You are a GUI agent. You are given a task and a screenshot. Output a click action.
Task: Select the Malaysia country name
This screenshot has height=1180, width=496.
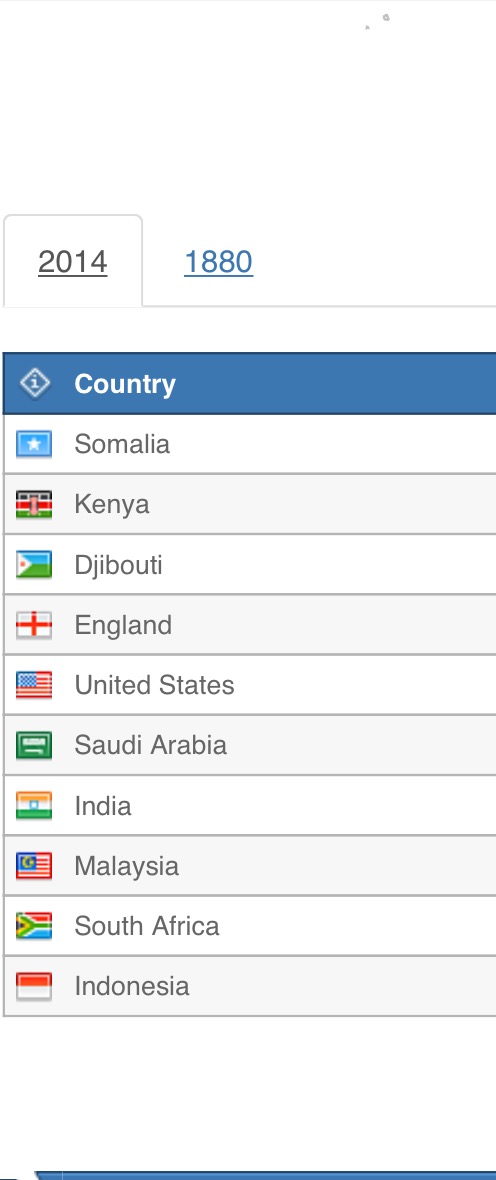pyautogui.click(x=126, y=866)
